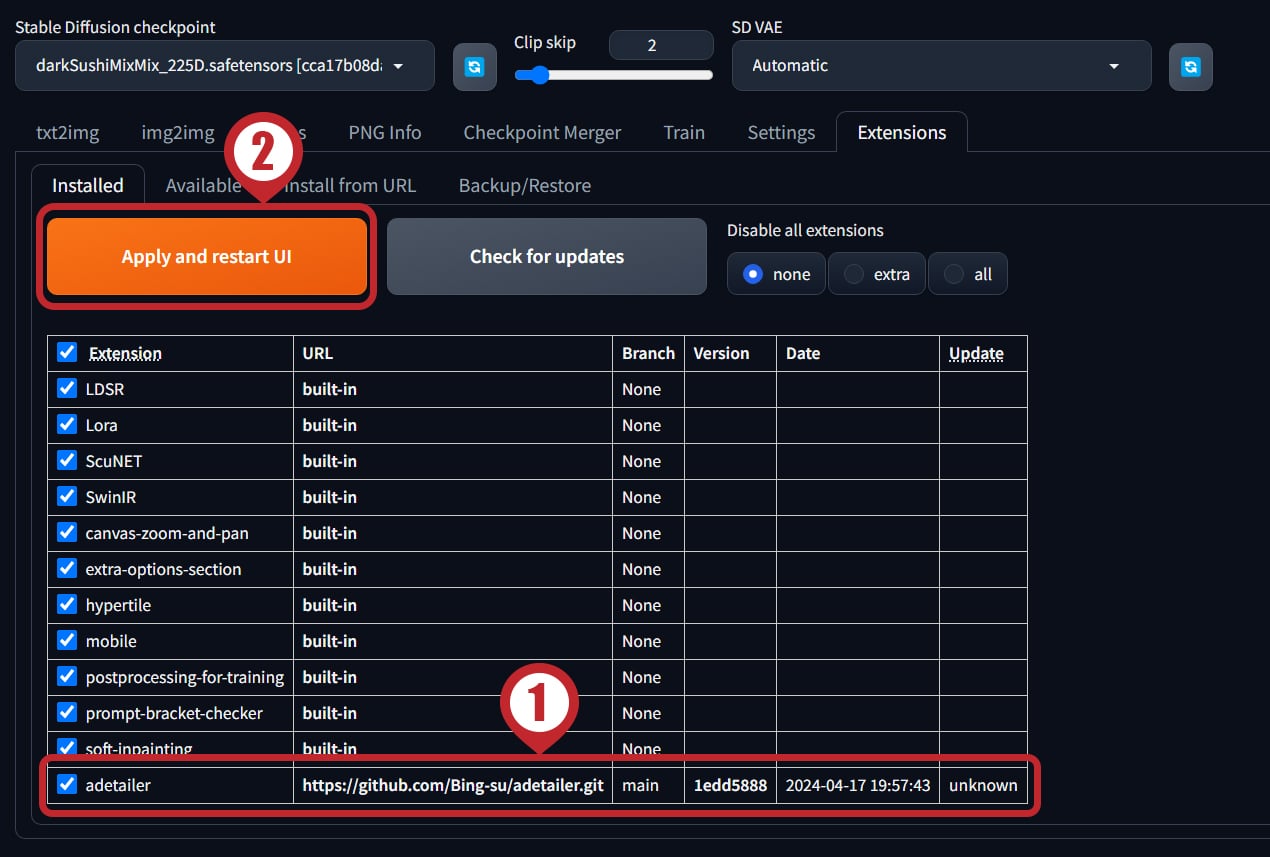1270x857 pixels.
Task: Disable the canvas-zoom-and-pan extension checkbox
Action: pos(67,532)
